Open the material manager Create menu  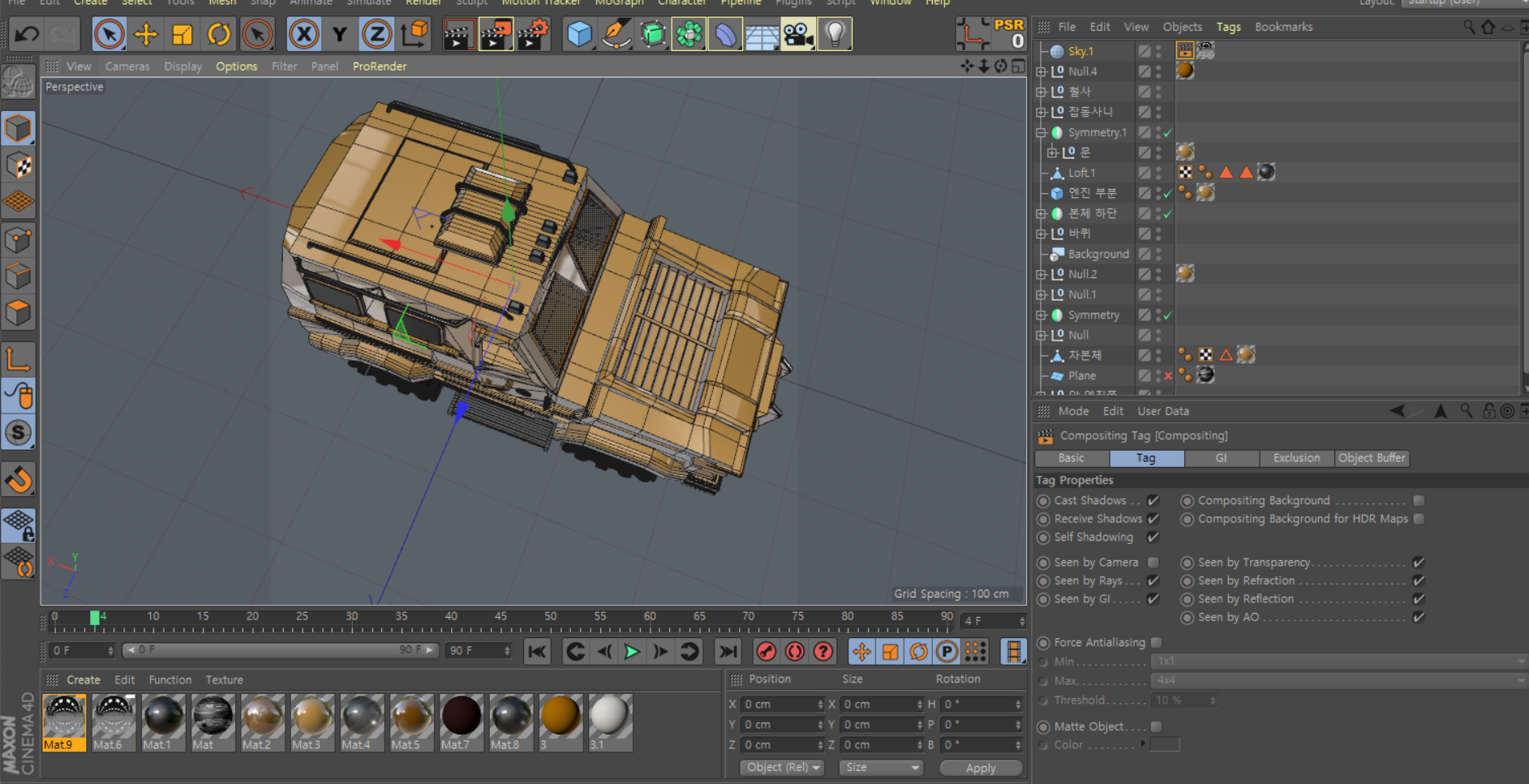84,680
